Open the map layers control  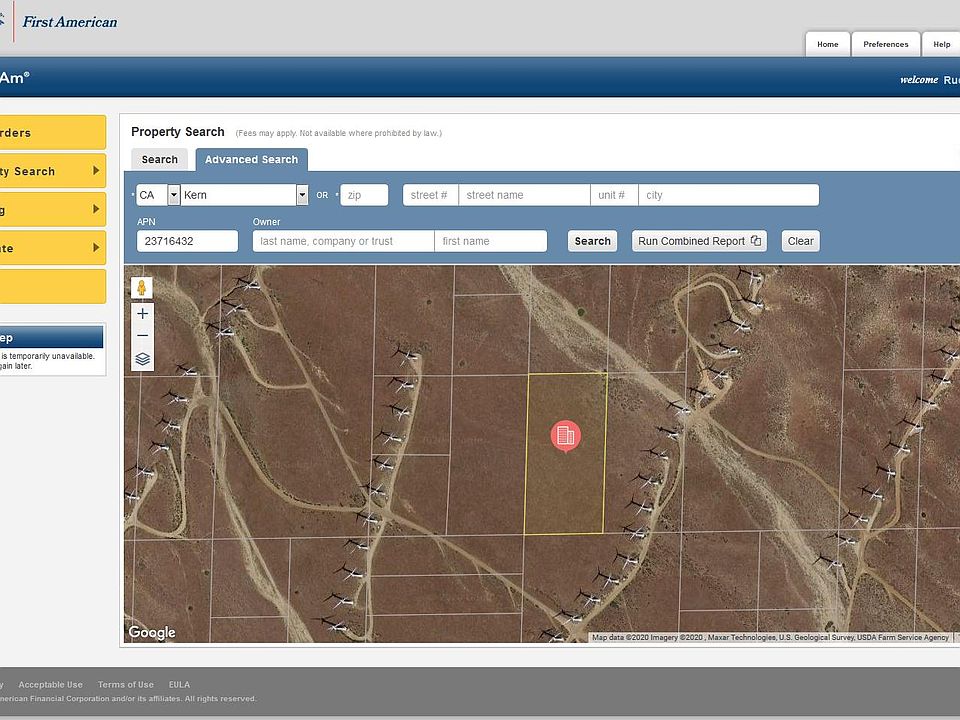[x=142, y=360]
